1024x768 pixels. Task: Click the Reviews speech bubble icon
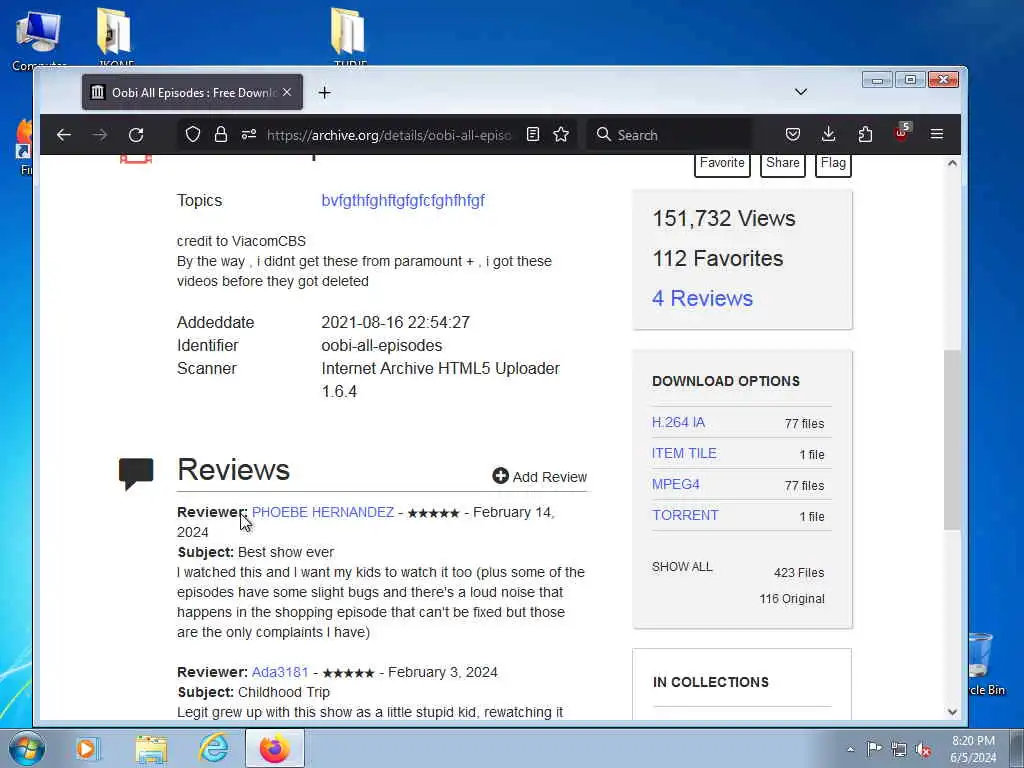[136, 473]
